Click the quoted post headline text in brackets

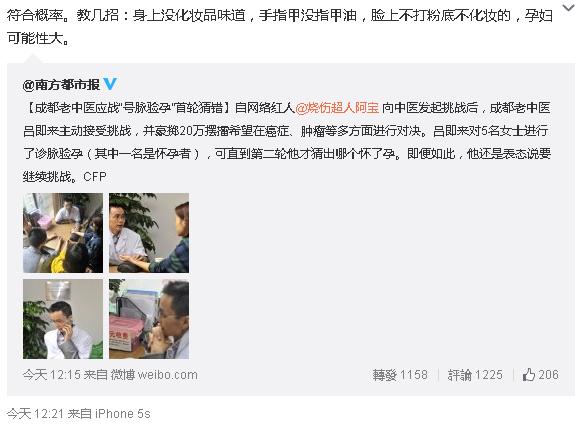[x=126, y=108]
